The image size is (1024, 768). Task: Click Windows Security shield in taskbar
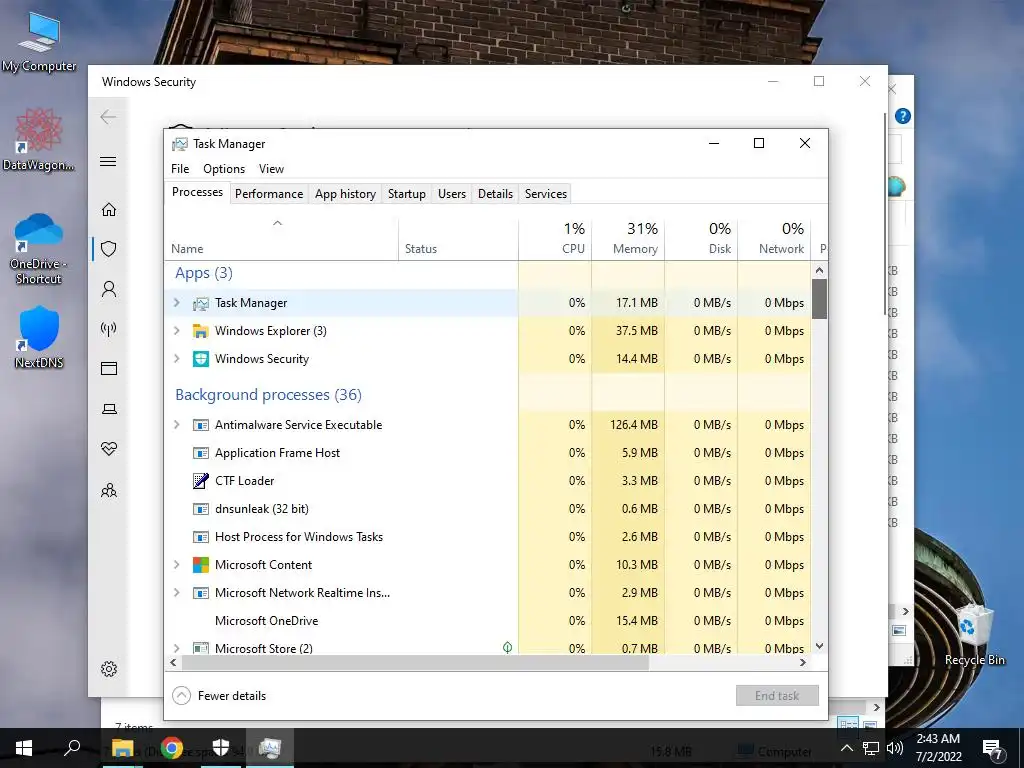(x=221, y=748)
